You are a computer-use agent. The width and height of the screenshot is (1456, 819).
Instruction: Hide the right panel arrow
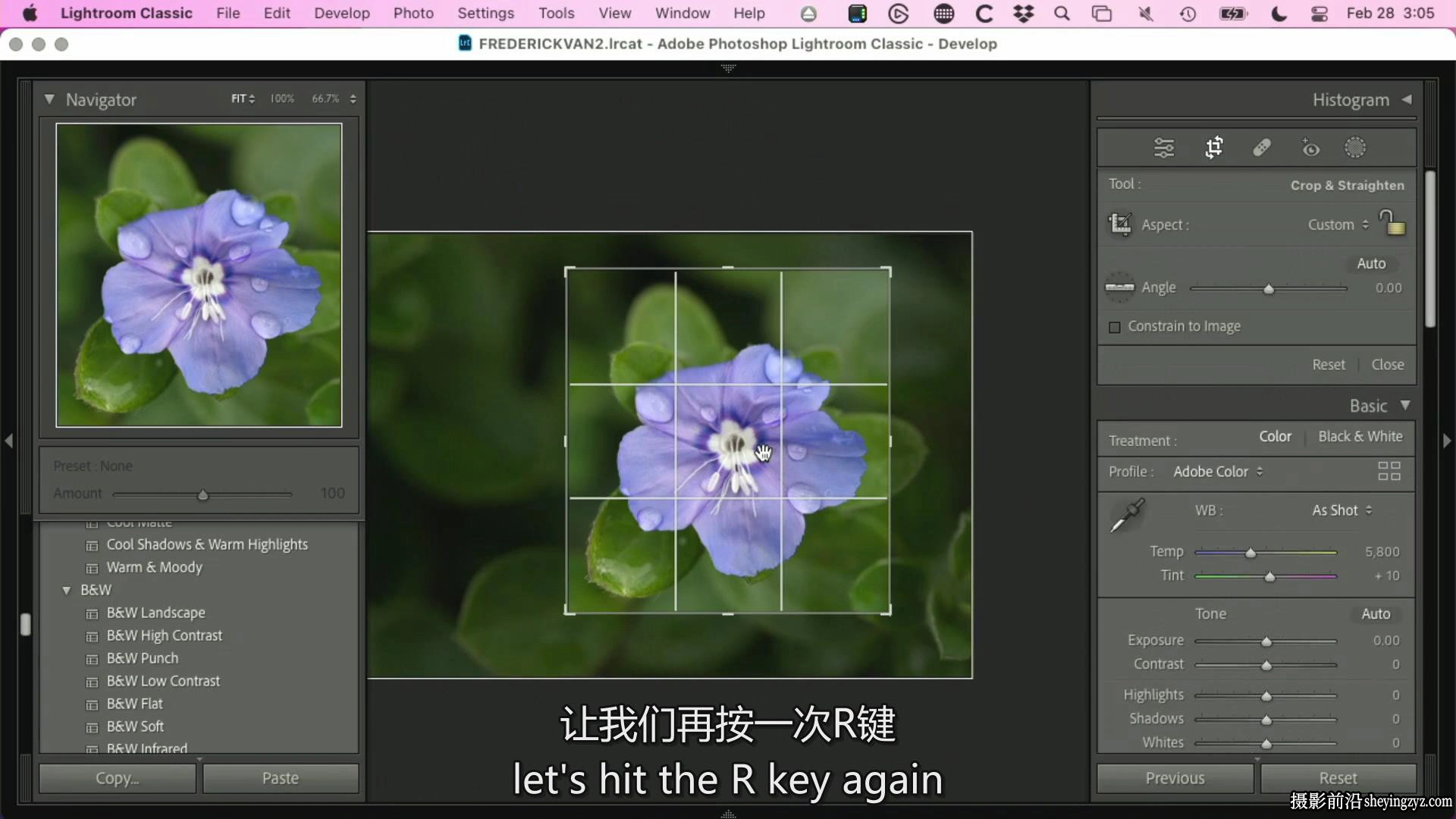[x=1447, y=441]
